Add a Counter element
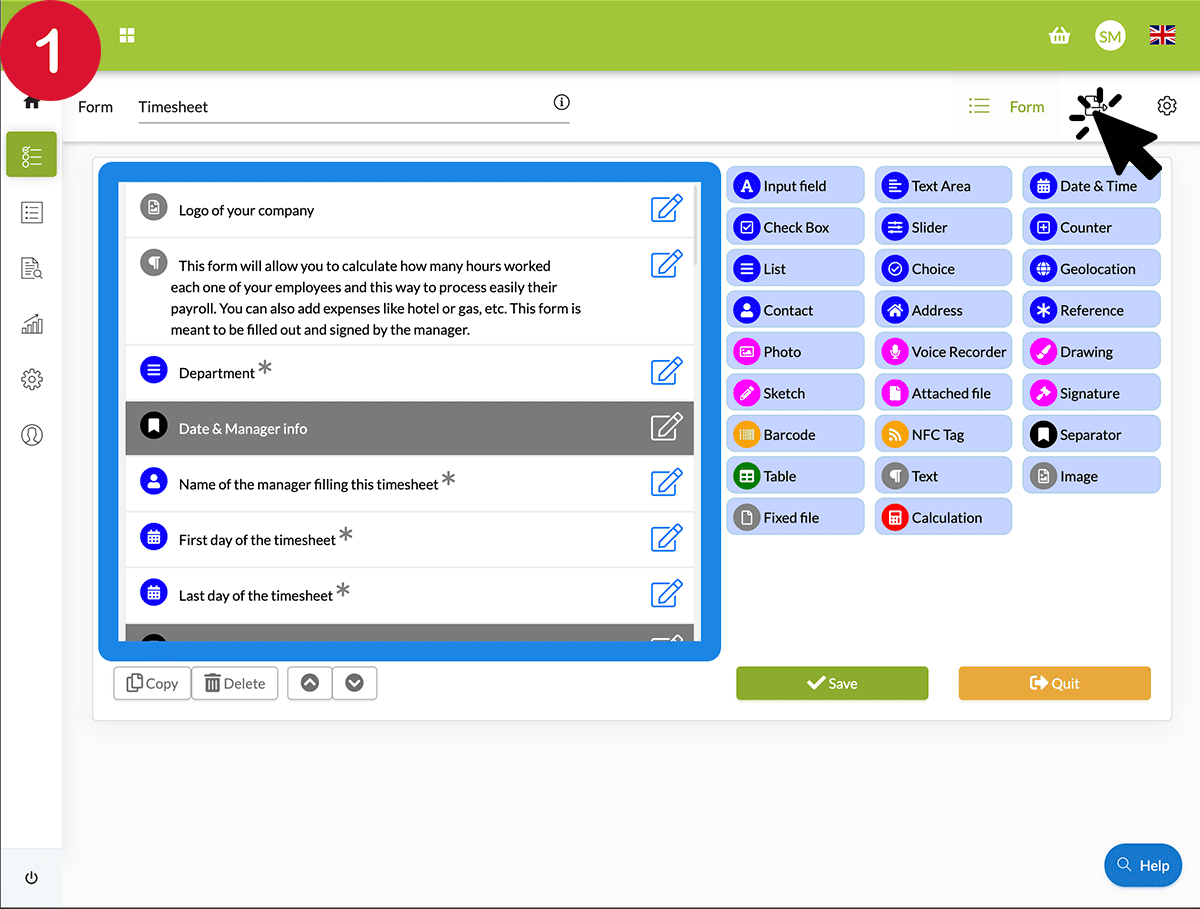The height and width of the screenshot is (909, 1200). coord(1091,227)
